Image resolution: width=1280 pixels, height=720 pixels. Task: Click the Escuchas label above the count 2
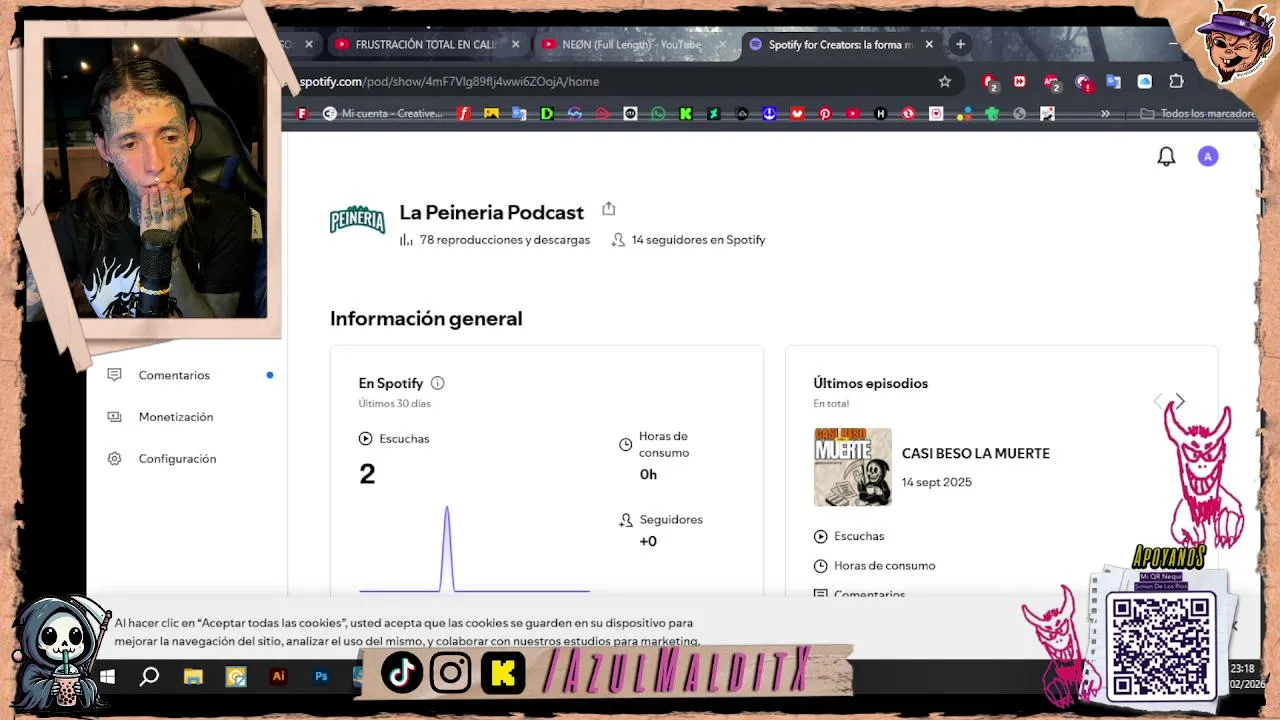pyautogui.click(x=404, y=439)
